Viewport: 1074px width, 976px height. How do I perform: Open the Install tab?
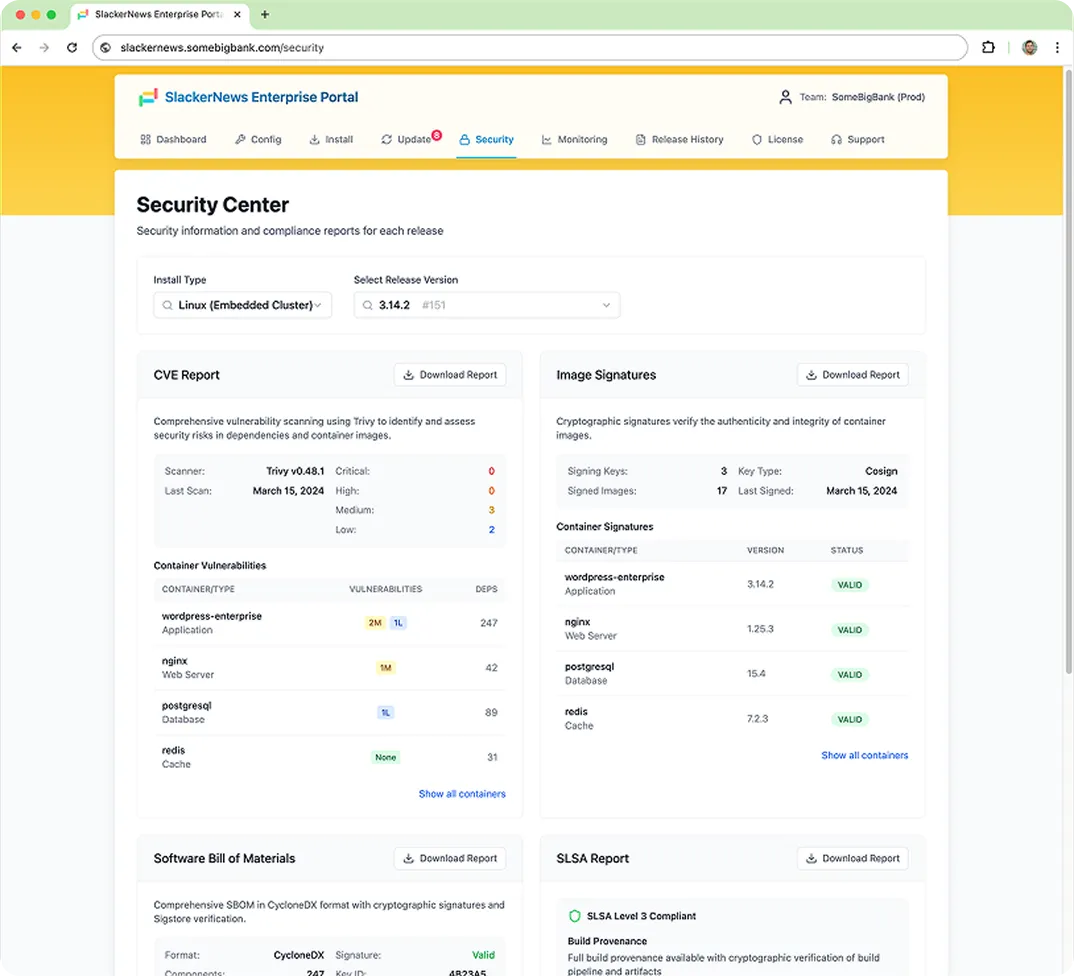click(x=331, y=140)
